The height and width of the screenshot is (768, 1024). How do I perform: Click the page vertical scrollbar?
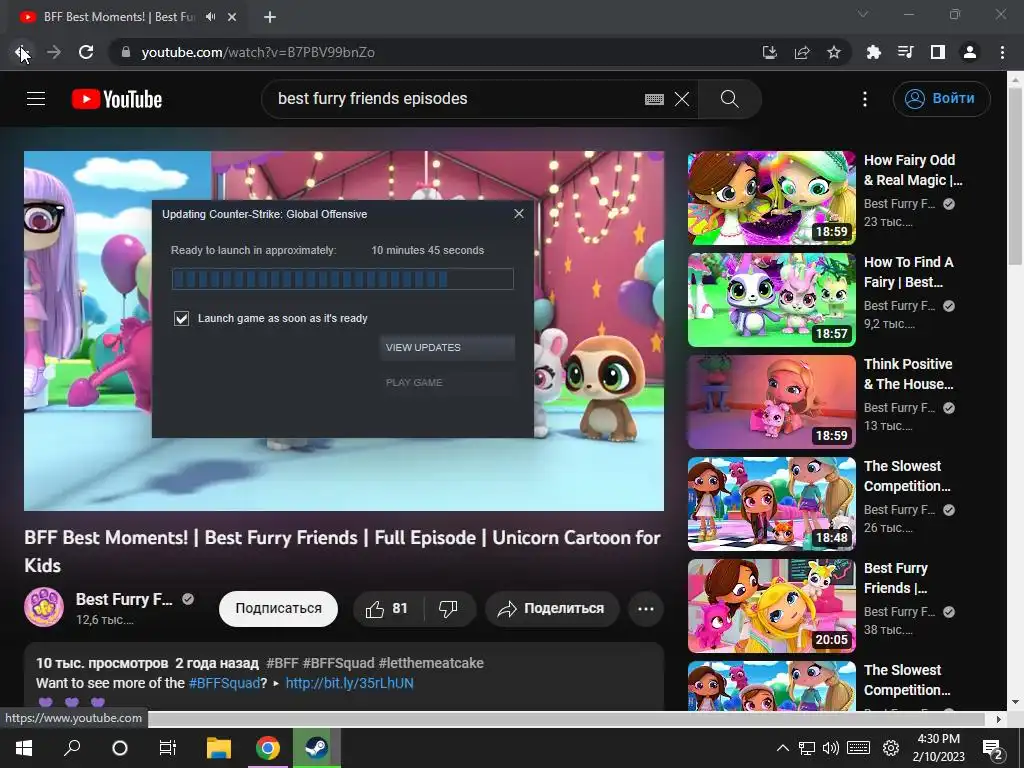click(x=1015, y=176)
